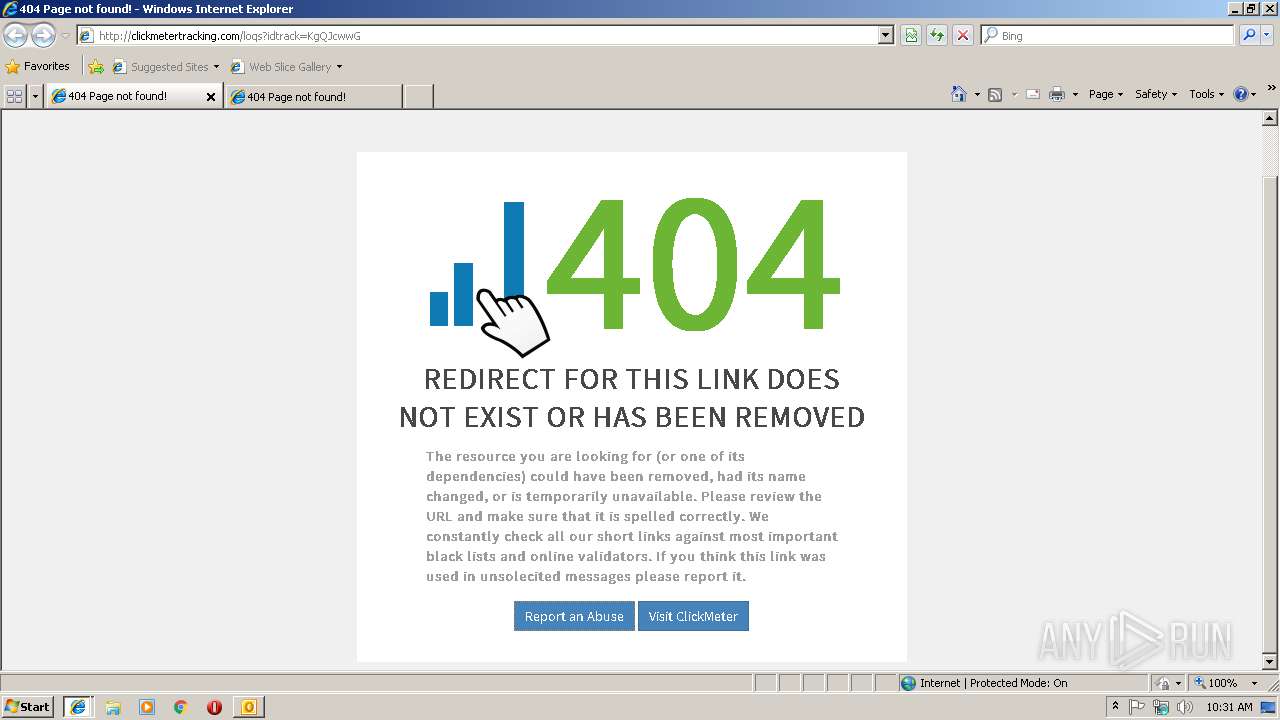Click the Home icon in command bar
The image size is (1280, 720).
coord(958,94)
